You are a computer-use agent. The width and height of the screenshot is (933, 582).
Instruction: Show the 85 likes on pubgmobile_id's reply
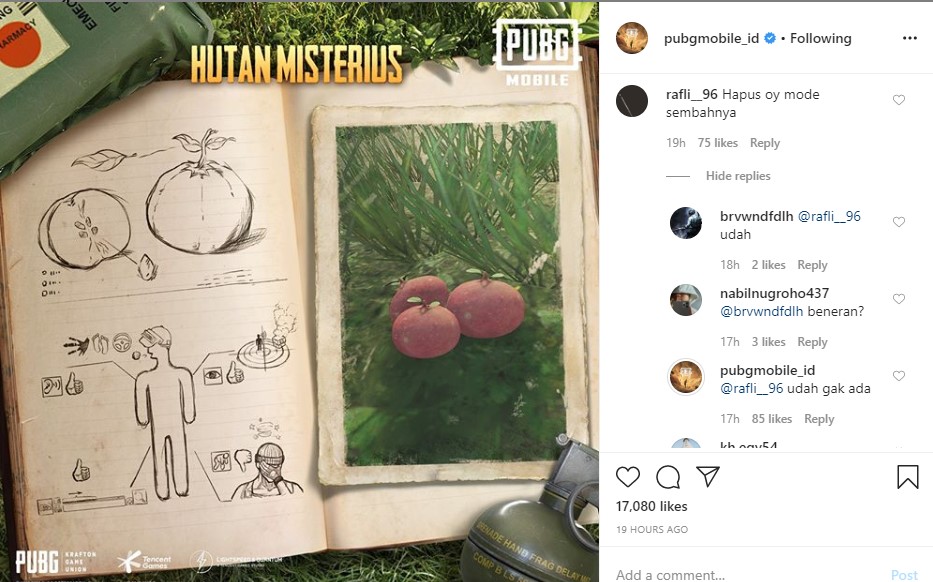(772, 419)
